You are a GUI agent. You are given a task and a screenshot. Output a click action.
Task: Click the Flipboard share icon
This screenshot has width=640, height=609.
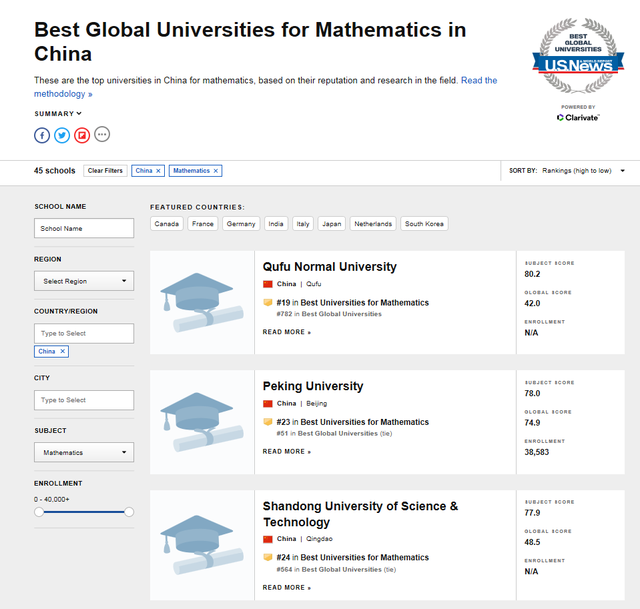82,134
